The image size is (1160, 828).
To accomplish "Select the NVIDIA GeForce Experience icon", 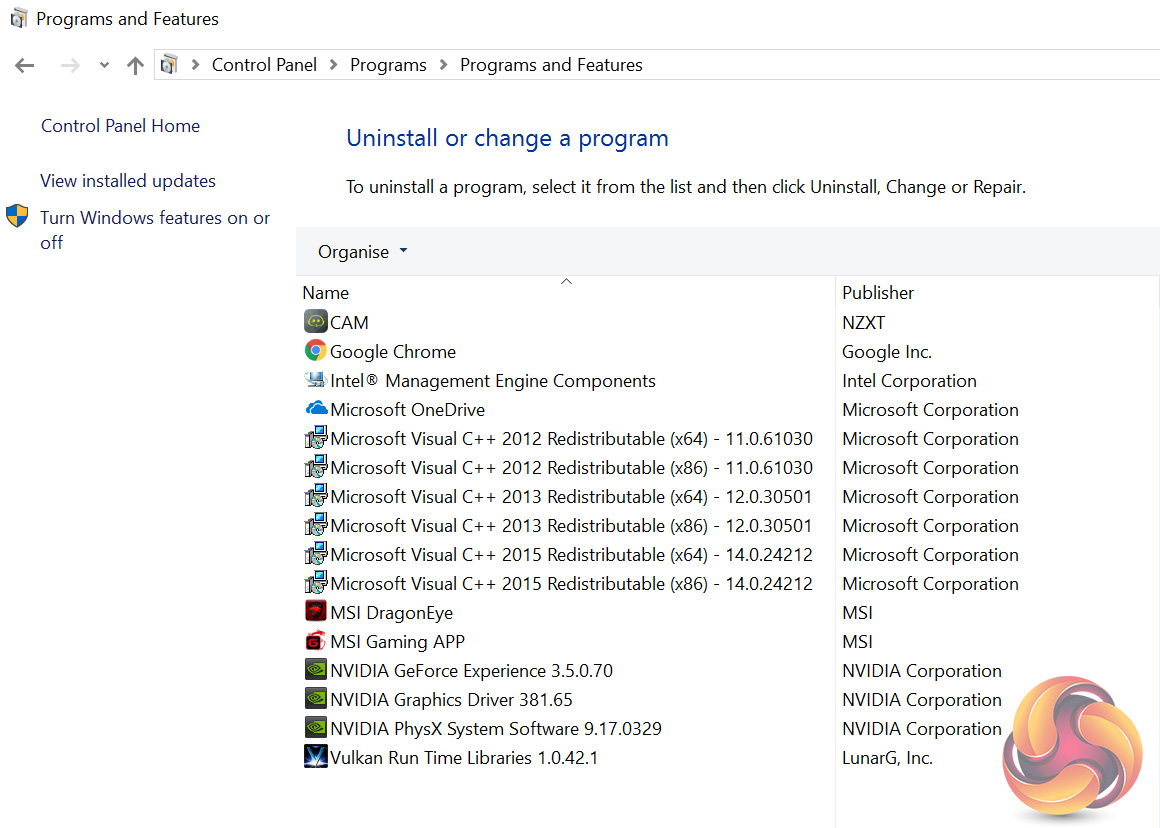I will point(315,670).
